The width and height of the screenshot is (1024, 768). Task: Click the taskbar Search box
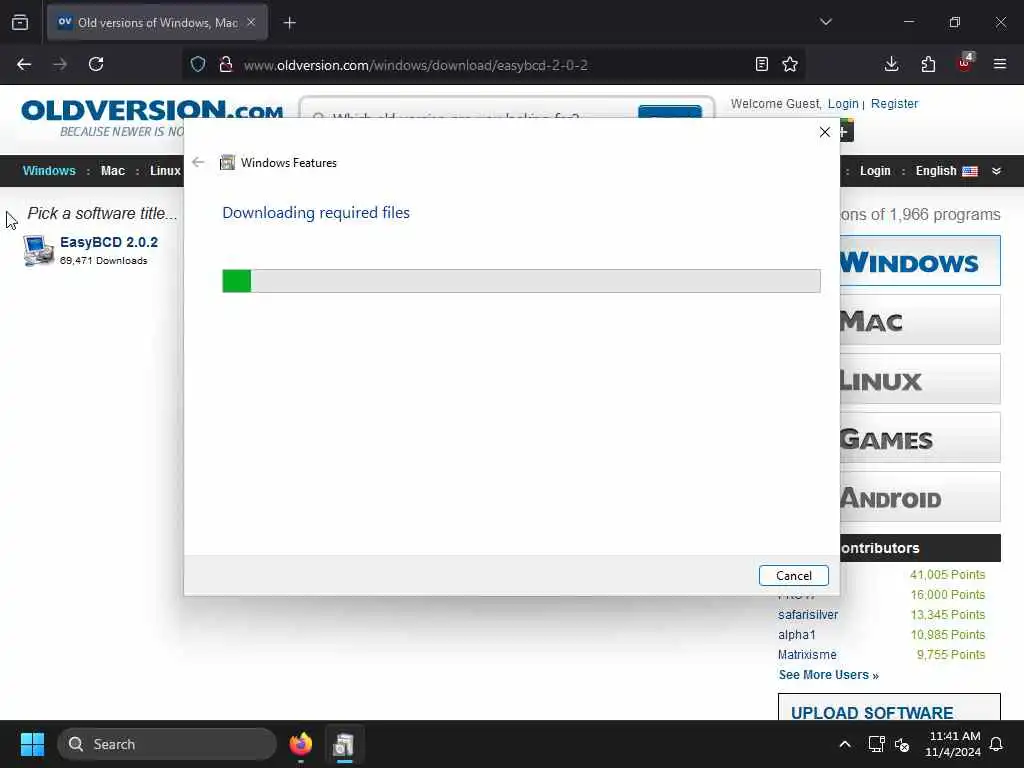tap(167, 744)
